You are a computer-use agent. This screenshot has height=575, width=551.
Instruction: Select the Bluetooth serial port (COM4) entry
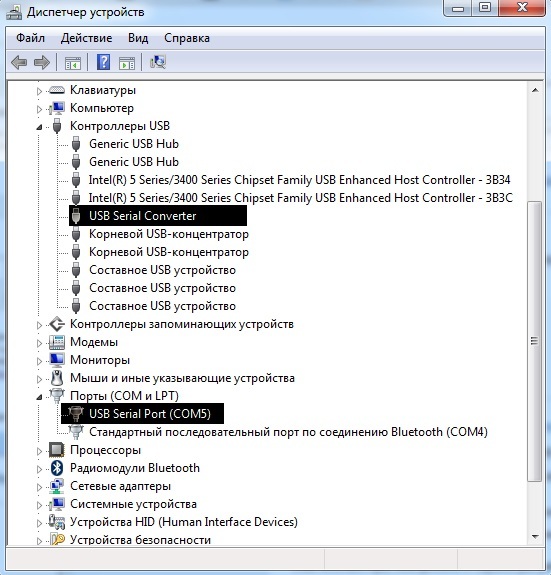pos(288,432)
